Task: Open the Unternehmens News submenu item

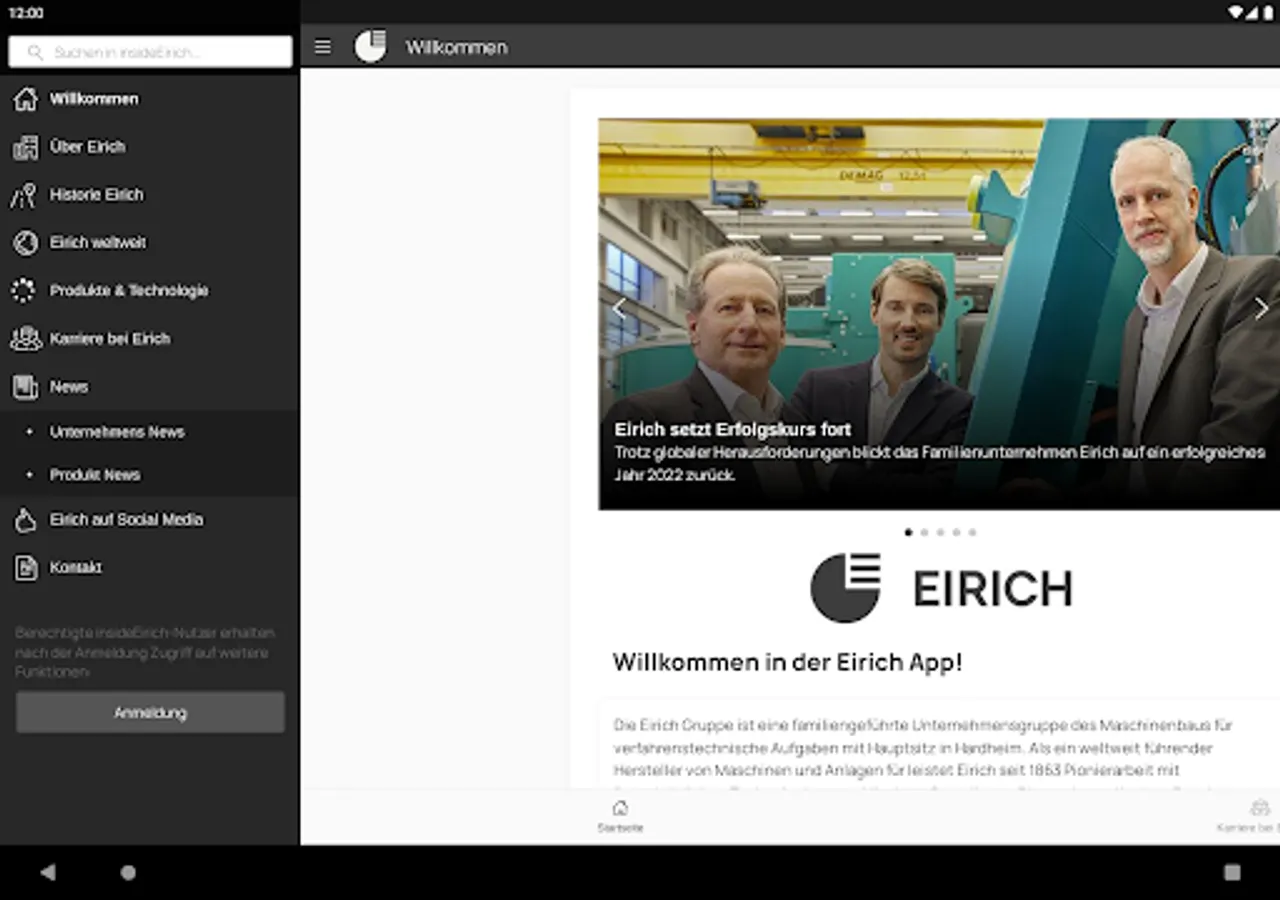Action: [150, 432]
